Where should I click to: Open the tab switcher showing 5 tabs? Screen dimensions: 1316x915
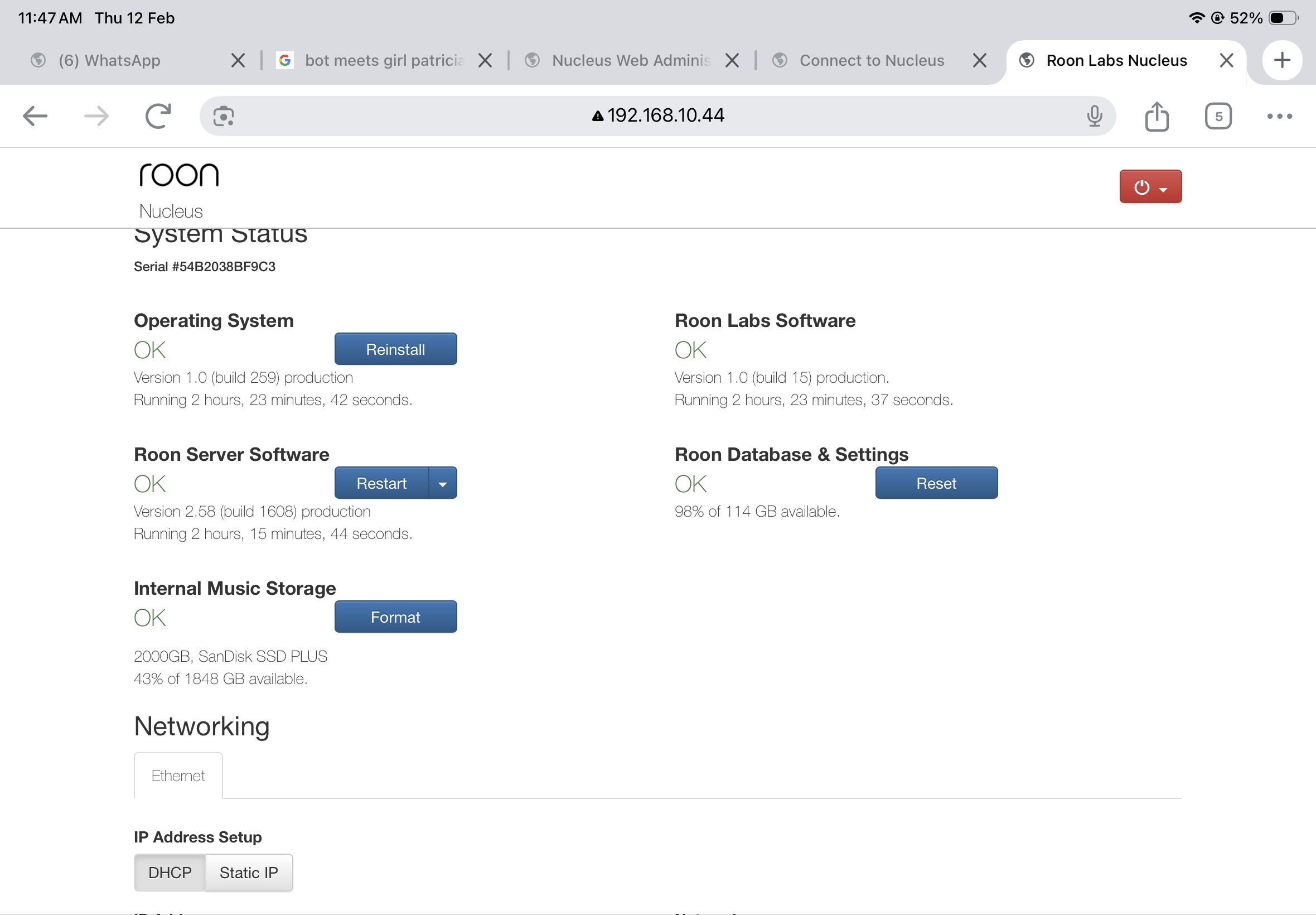coord(1218,117)
